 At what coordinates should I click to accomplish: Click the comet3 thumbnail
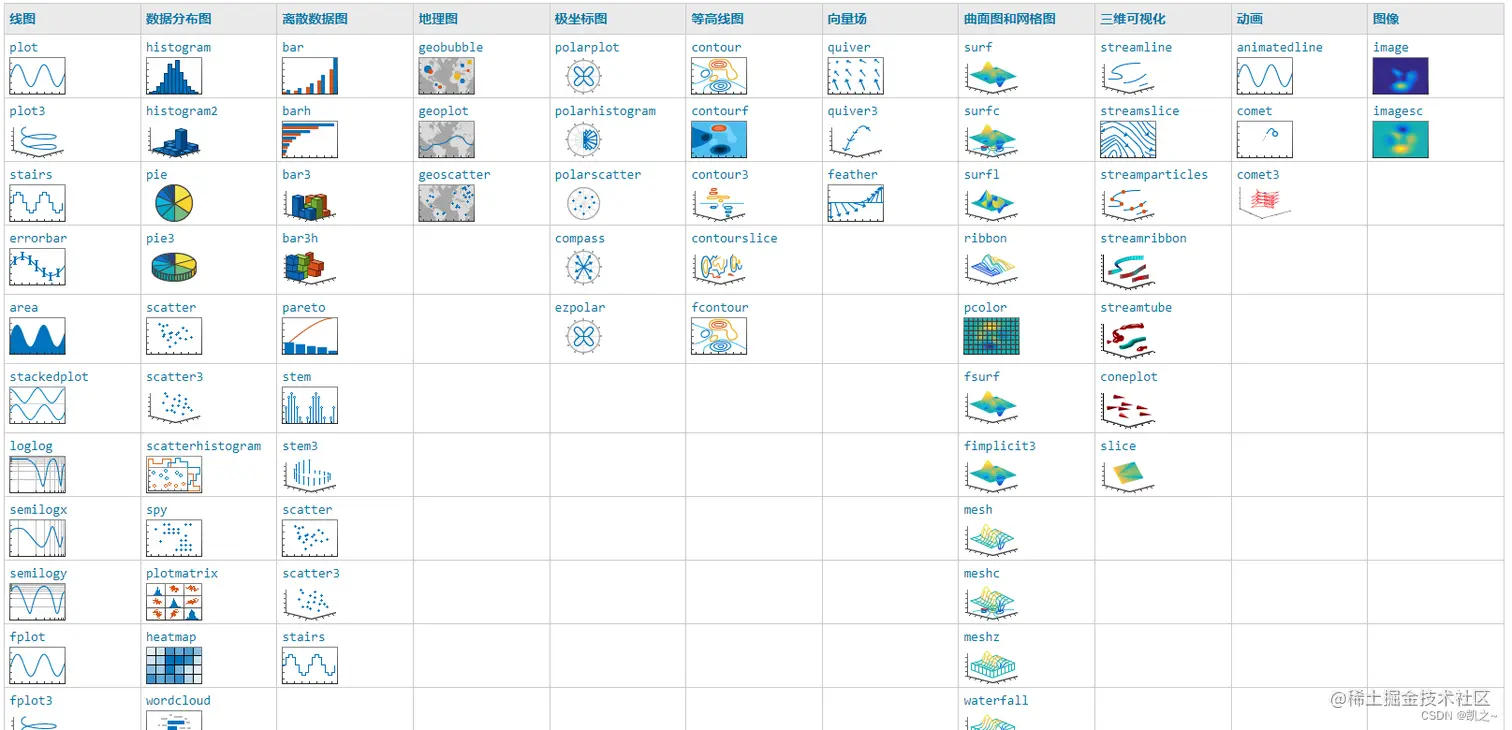click(1265, 203)
